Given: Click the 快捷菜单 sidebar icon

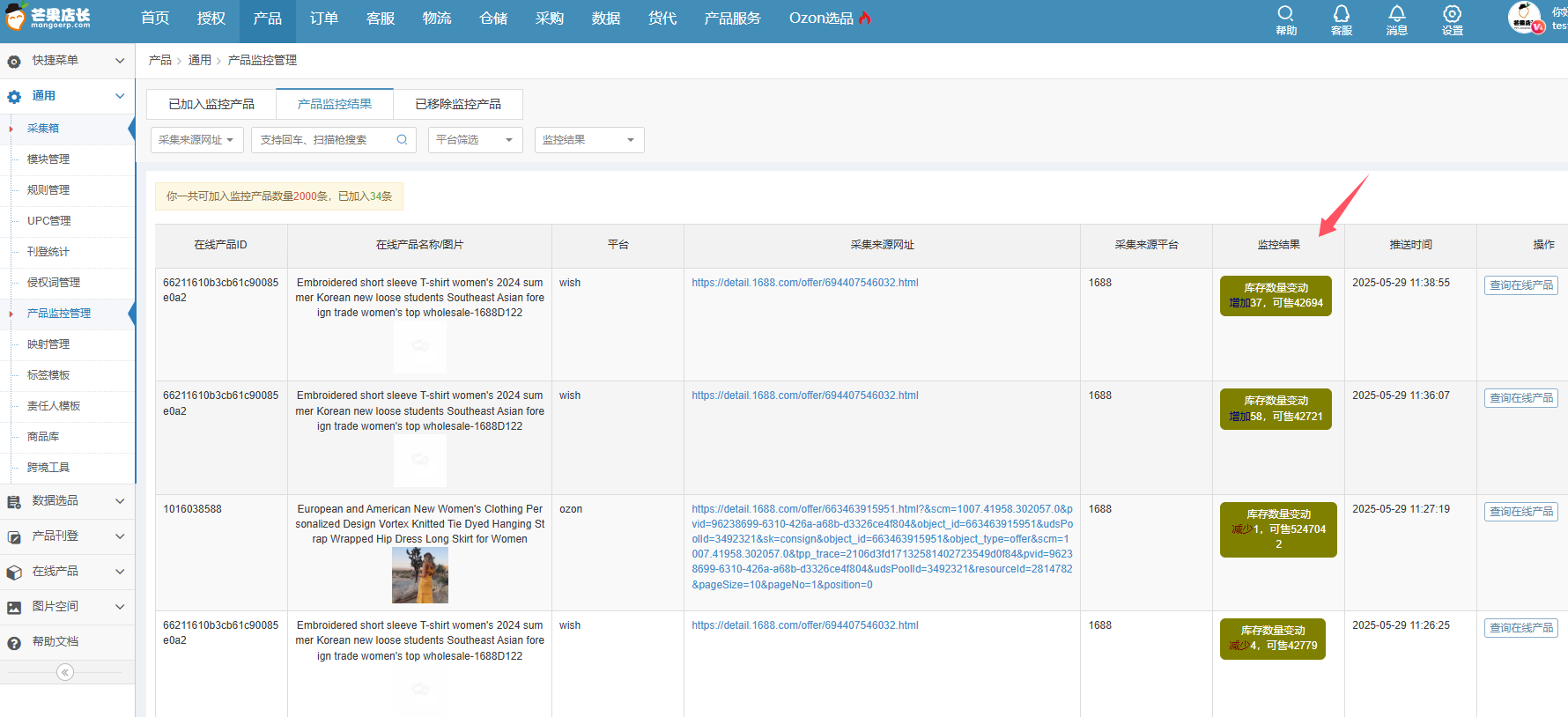Looking at the screenshot, I should tap(14, 62).
